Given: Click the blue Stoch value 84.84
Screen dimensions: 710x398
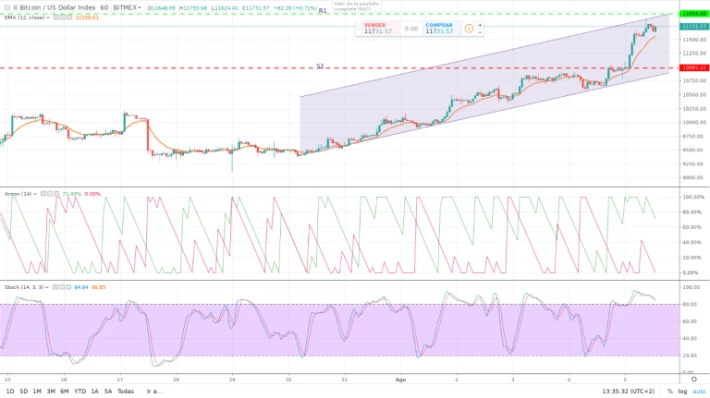Looking at the screenshot, I should point(81,287).
